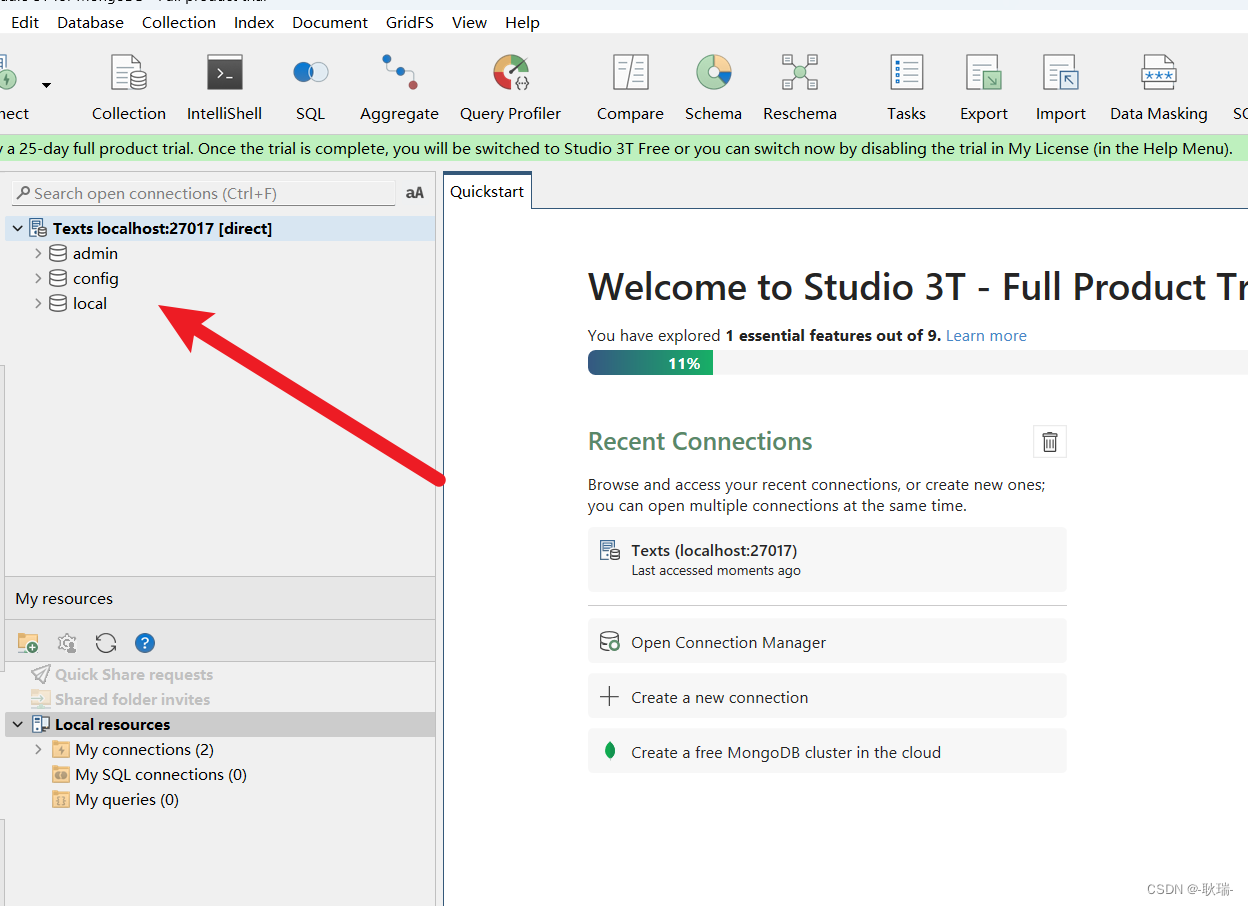Click the trash icon beside Recent Connections

(1050, 441)
